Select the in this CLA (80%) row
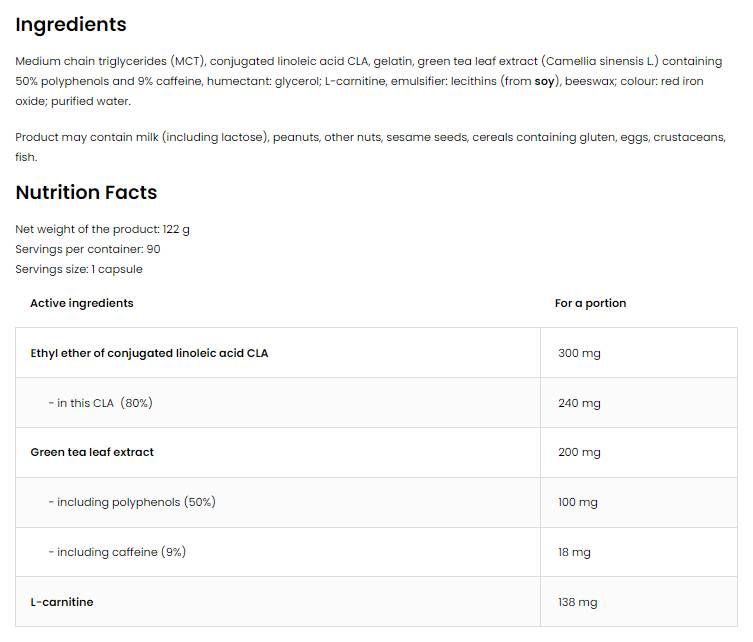This screenshot has width=753, height=642. 376,403
